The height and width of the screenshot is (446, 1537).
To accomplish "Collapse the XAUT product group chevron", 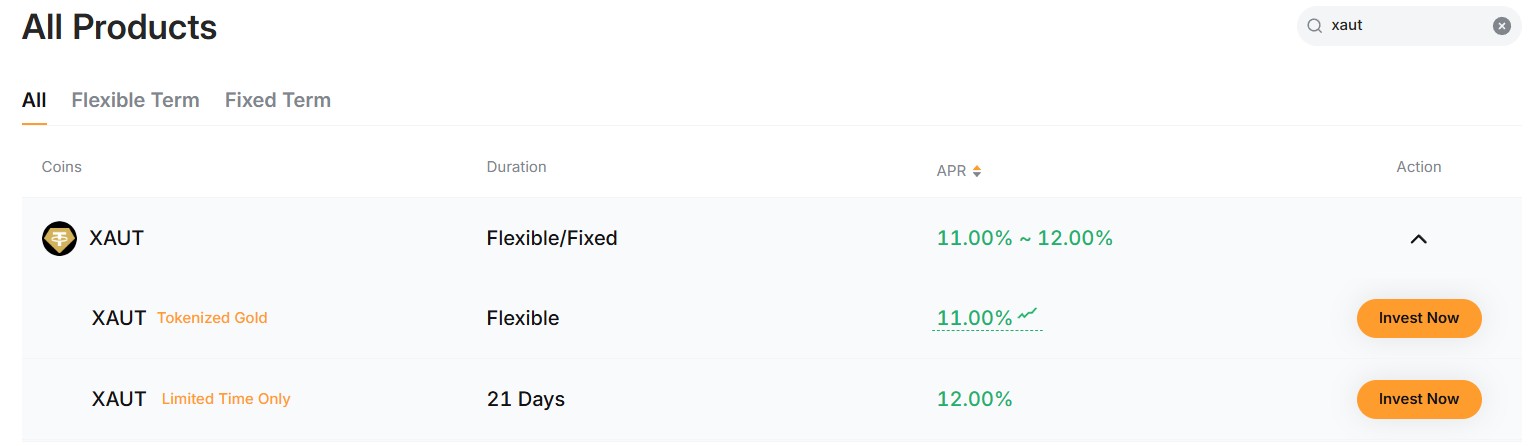I will (x=1418, y=239).
